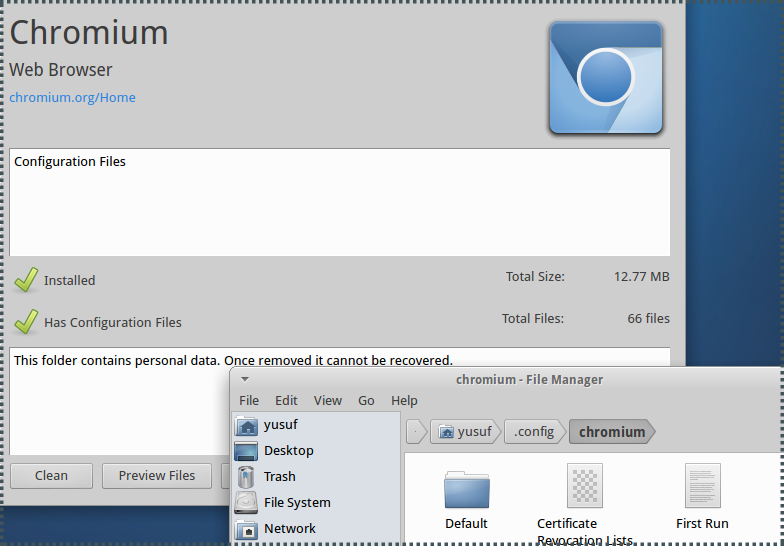Screen dimensions: 784x546
Task: Click the chromium path bar button
Action: [x=612, y=432]
